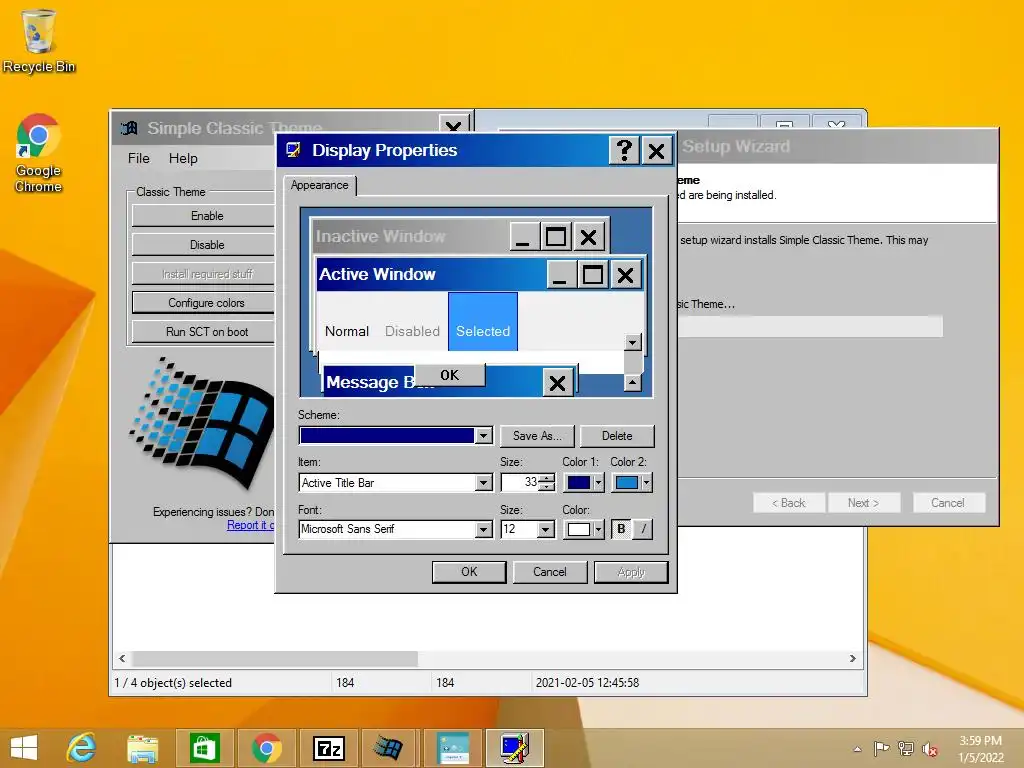Image resolution: width=1024 pixels, height=768 pixels.
Task: Toggle italic font style button
Action: (x=643, y=529)
